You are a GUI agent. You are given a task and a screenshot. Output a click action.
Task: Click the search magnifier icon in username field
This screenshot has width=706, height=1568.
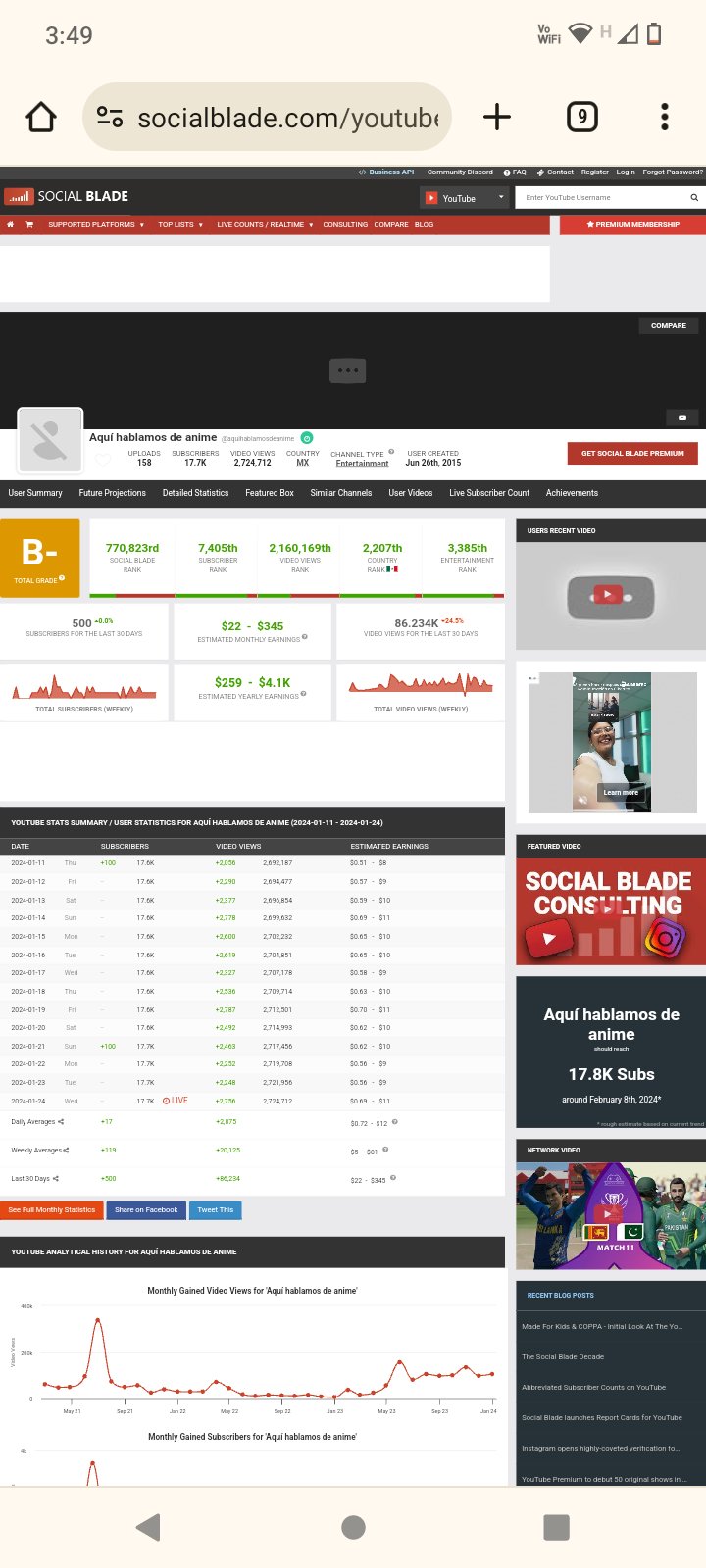tap(694, 198)
